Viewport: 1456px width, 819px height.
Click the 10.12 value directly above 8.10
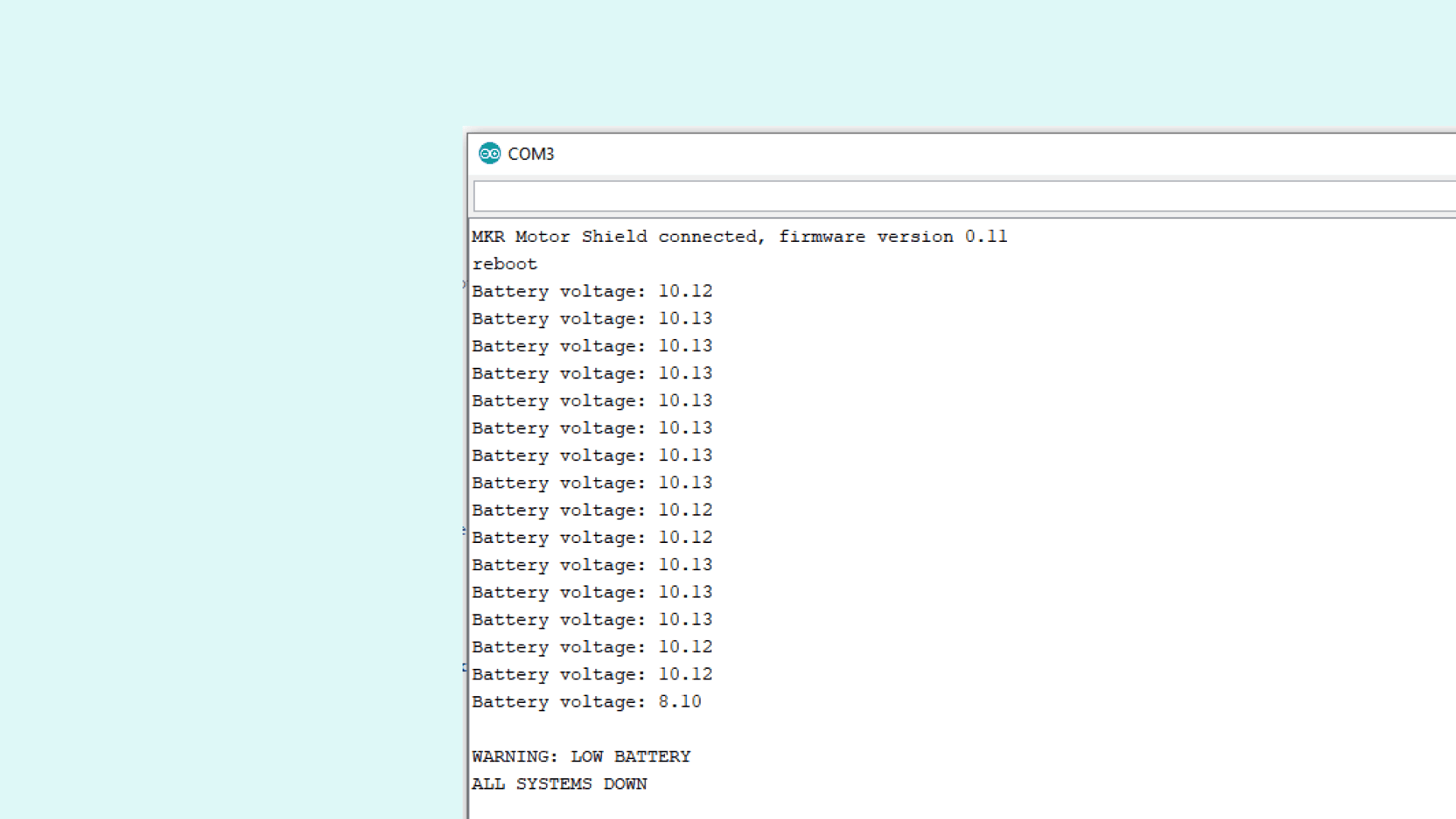tap(685, 674)
